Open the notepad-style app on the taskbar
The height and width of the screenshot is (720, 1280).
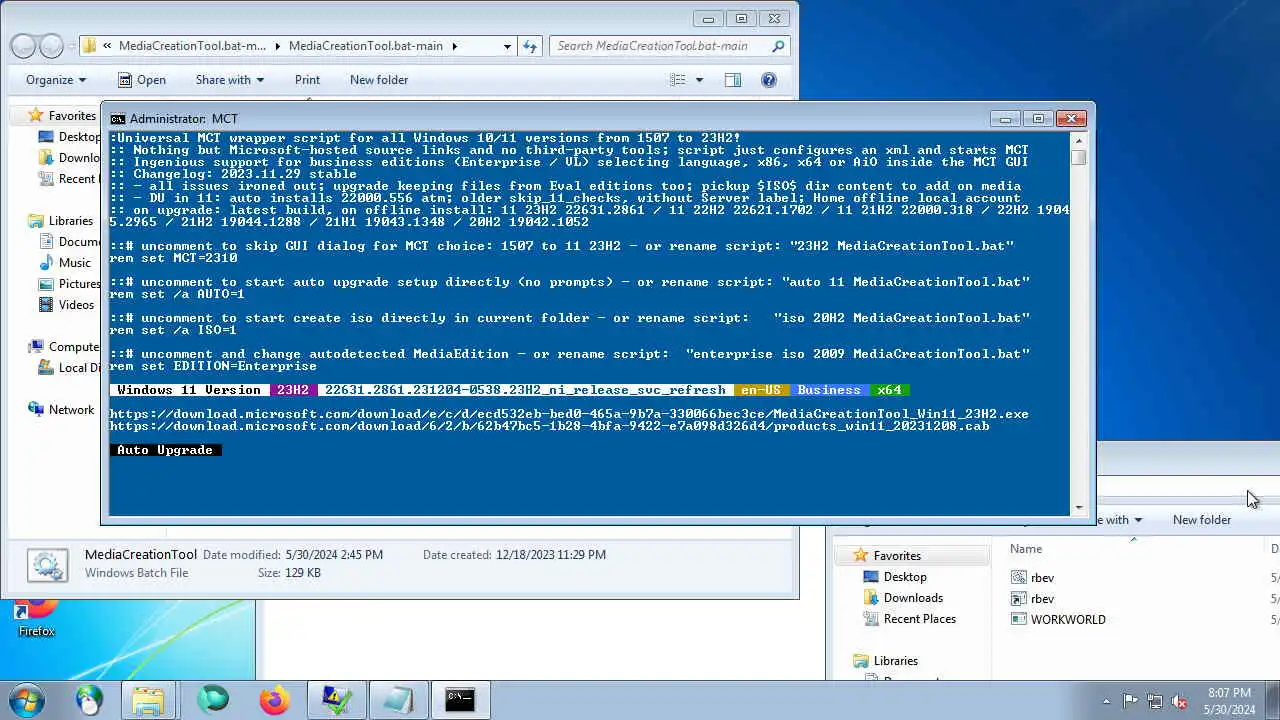398,700
